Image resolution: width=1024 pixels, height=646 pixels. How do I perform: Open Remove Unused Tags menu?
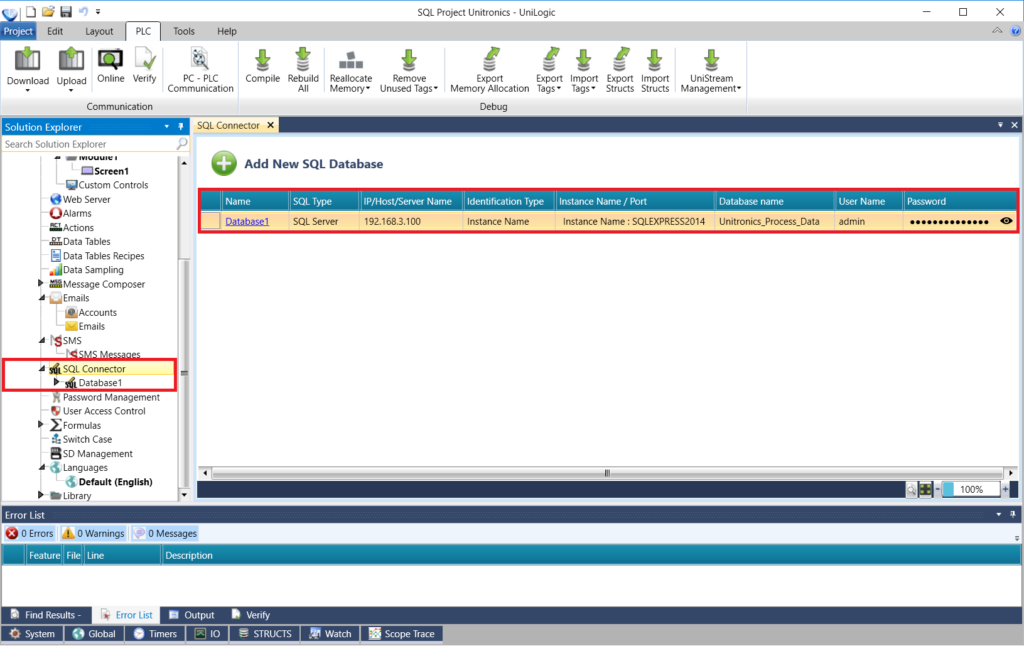(409, 70)
